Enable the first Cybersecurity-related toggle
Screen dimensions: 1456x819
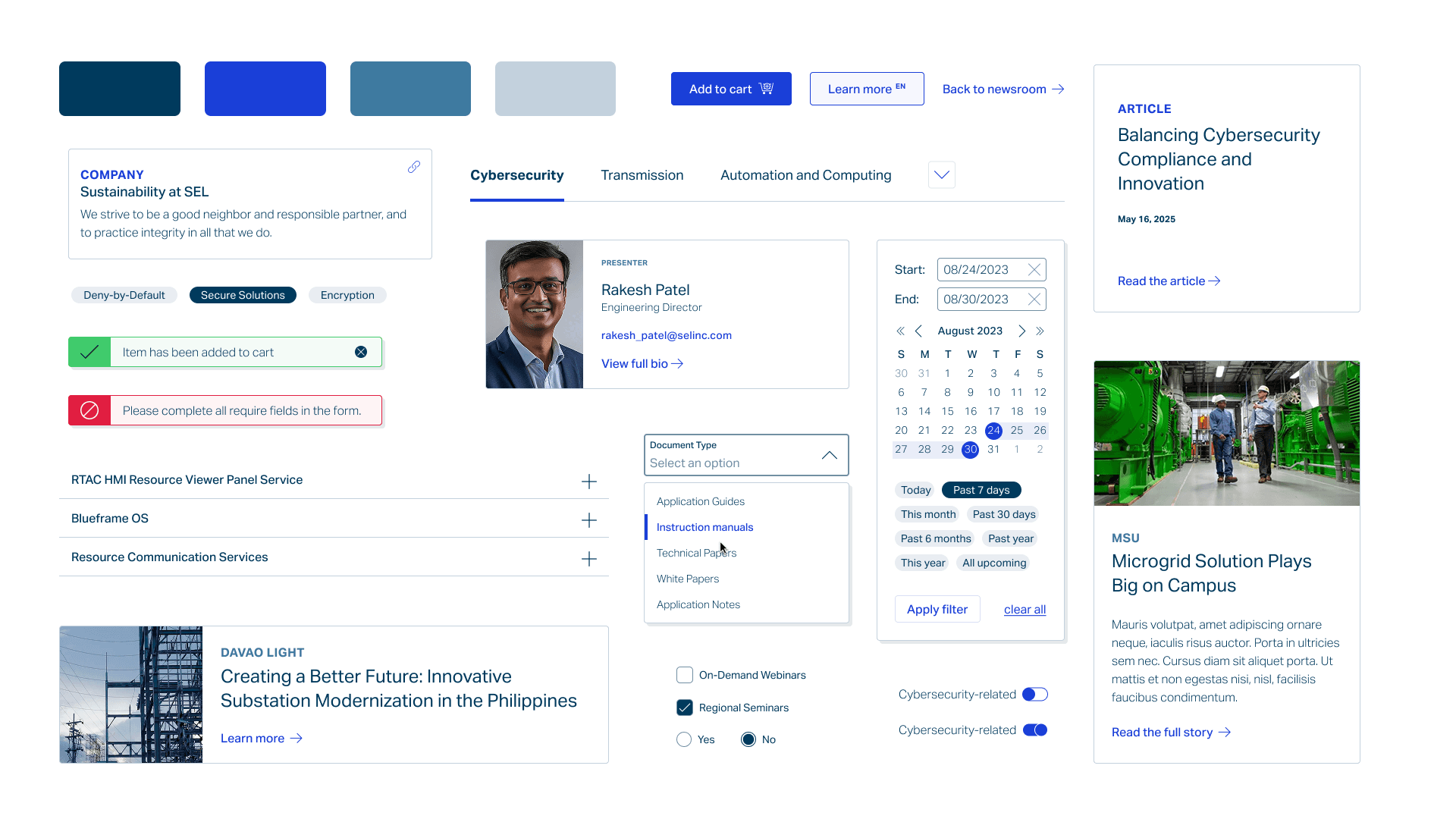click(1034, 695)
